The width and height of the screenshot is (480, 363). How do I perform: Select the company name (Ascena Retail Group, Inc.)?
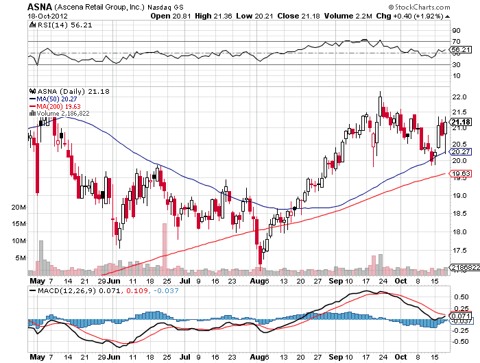[x=99, y=7]
